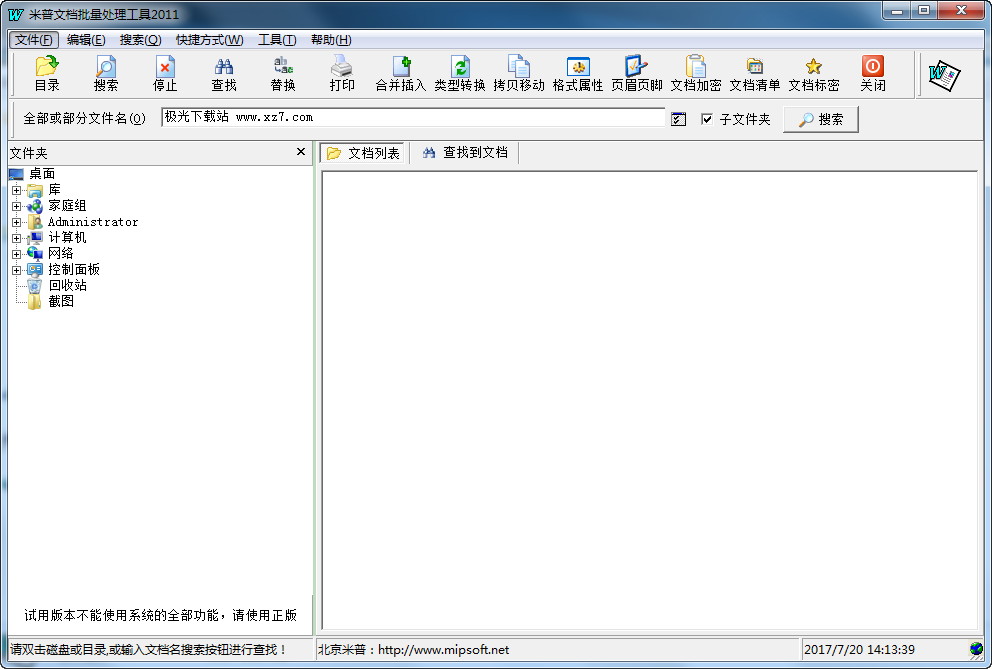The height and width of the screenshot is (669, 992).
Task: Click the red 关闭 power icon
Action: [872, 66]
